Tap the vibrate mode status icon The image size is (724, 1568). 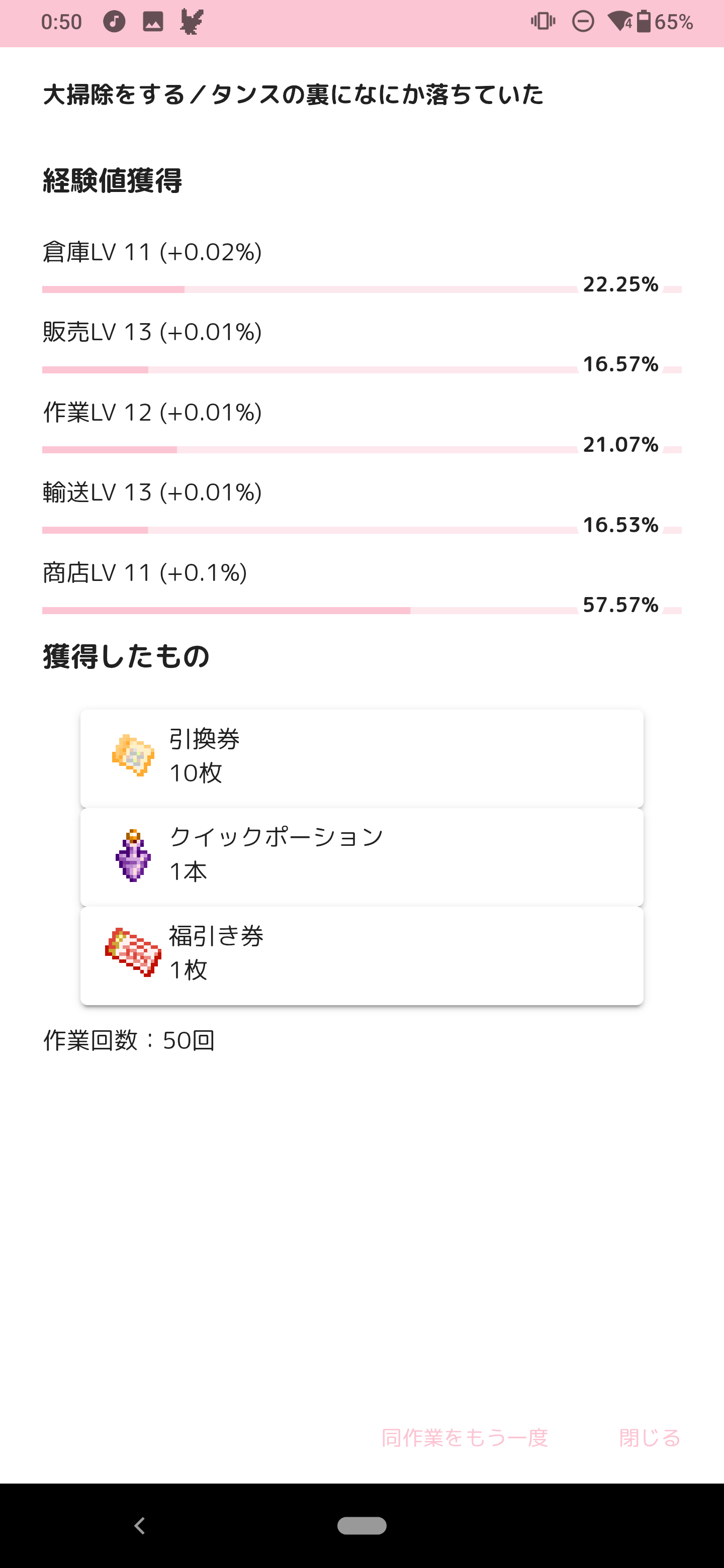click(x=542, y=22)
